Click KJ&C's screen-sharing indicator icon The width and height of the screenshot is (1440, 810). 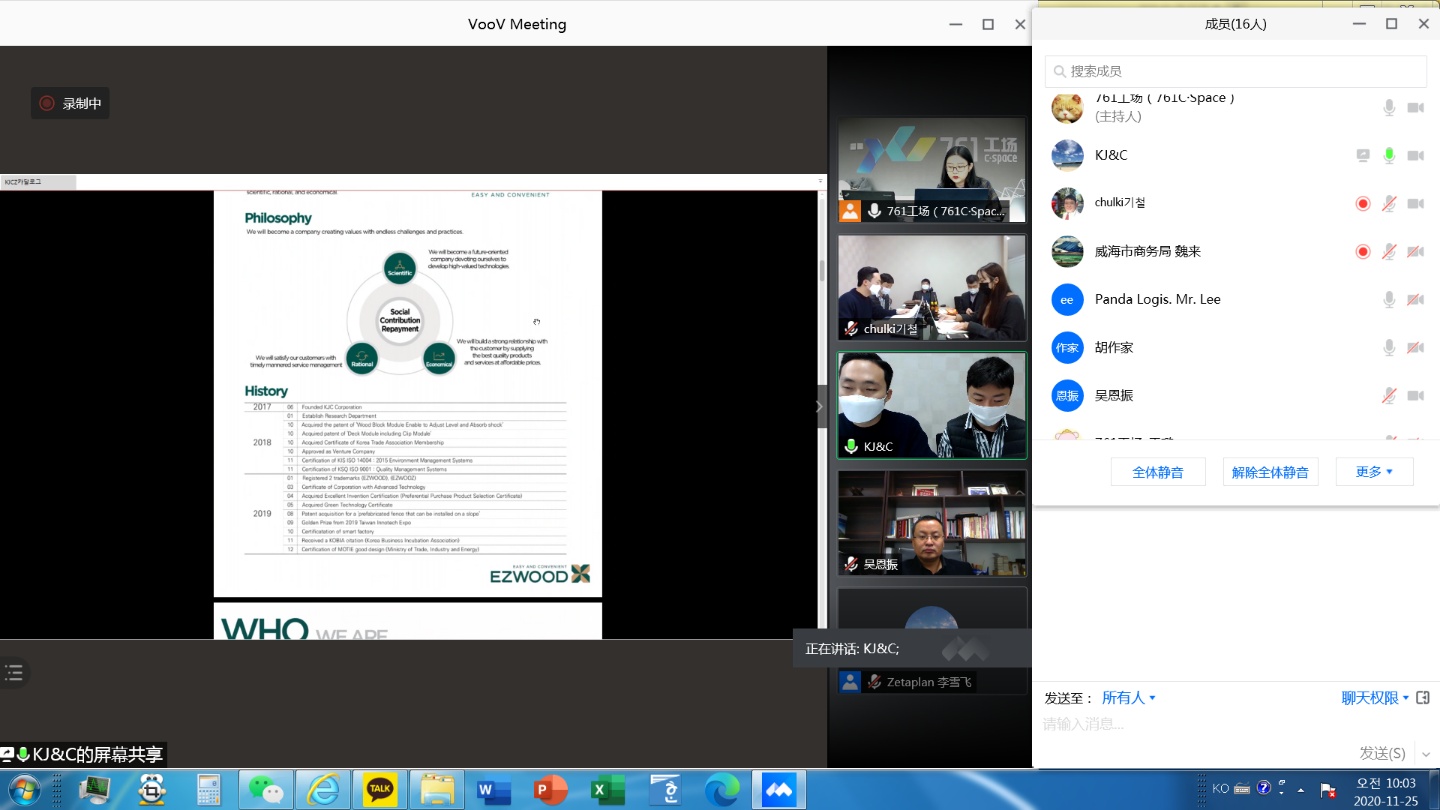pos(1362,155)
